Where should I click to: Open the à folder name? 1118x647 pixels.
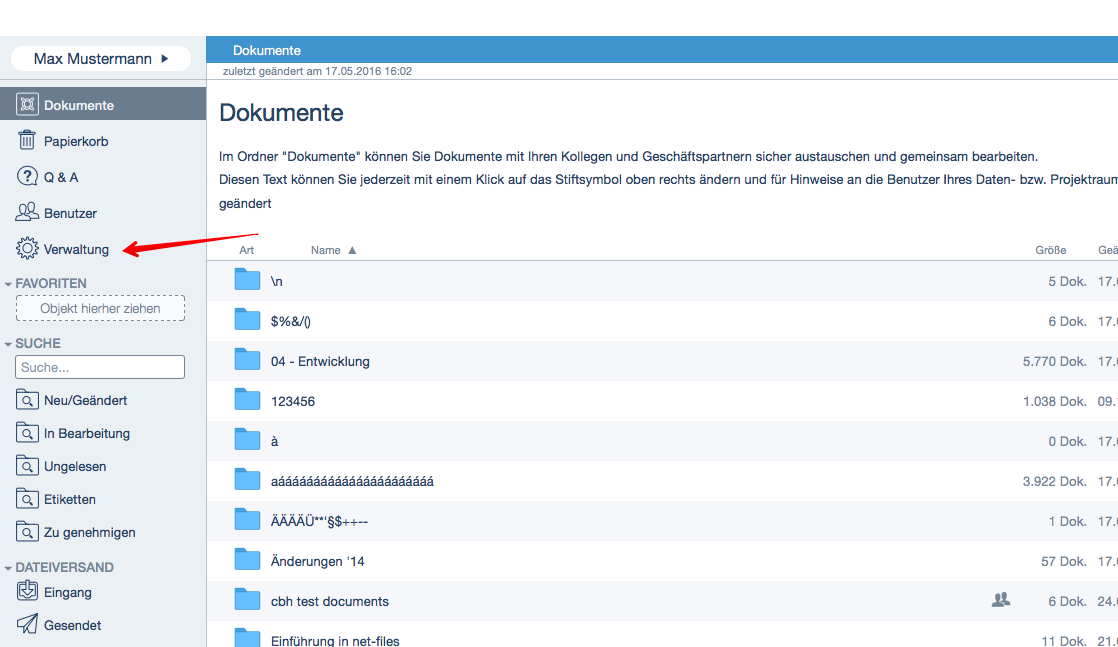tap(275, 442)
